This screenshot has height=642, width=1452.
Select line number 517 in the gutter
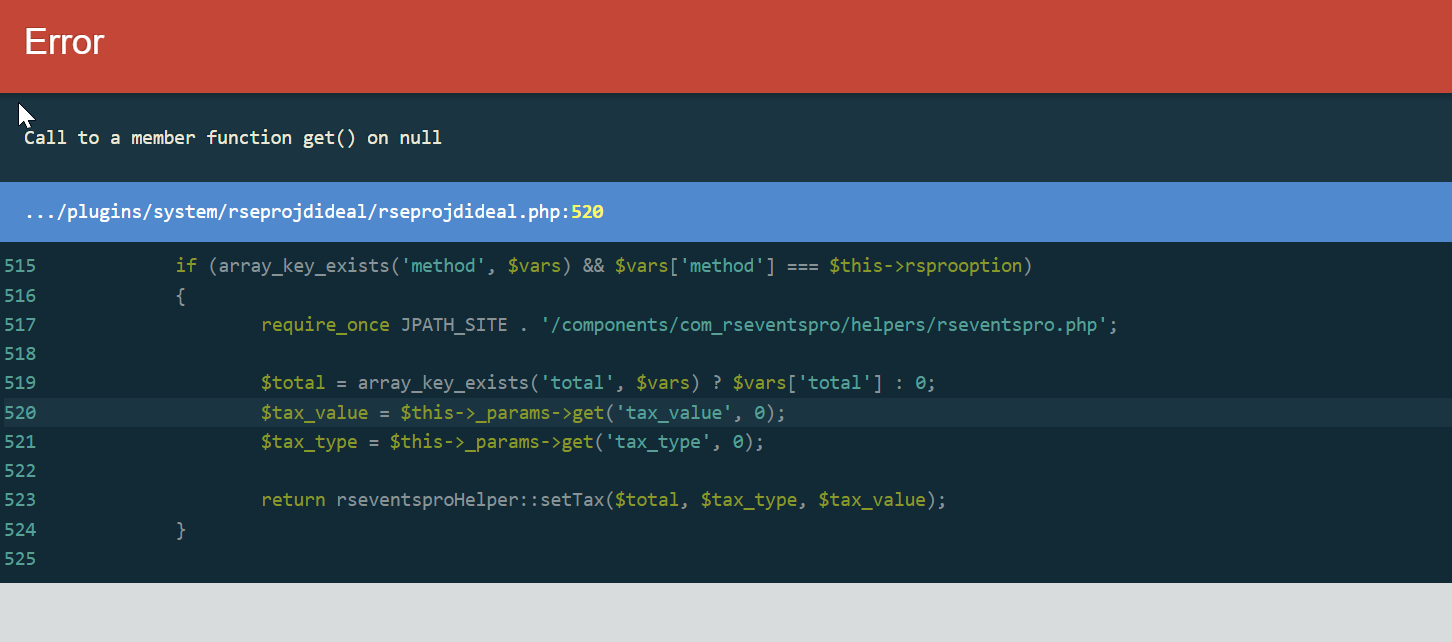(20, 325)
